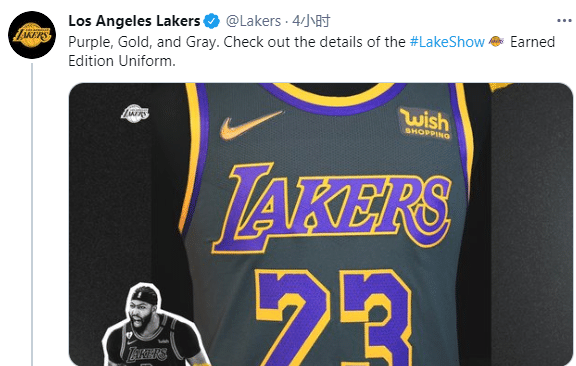Screen dimensions: 576x366
Task: Open the Lakers profile avatar
Action: 32,35
